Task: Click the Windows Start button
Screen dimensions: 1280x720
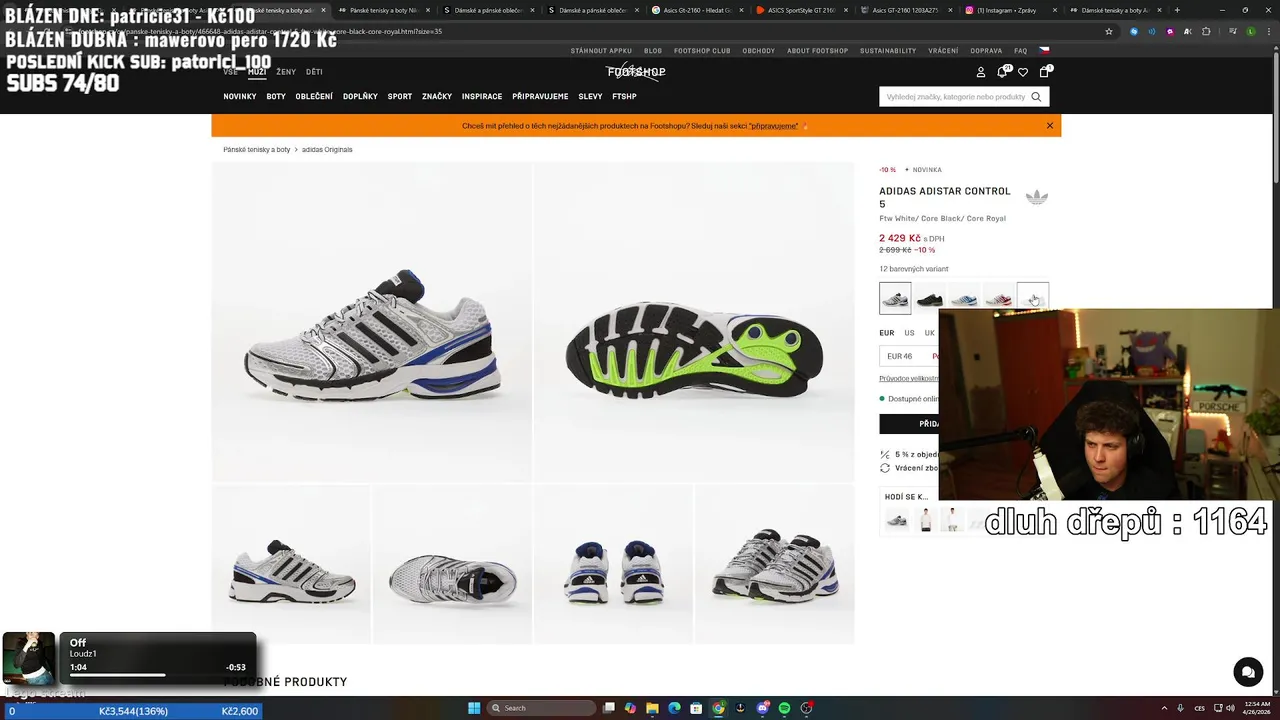Action: click(474, 708)
